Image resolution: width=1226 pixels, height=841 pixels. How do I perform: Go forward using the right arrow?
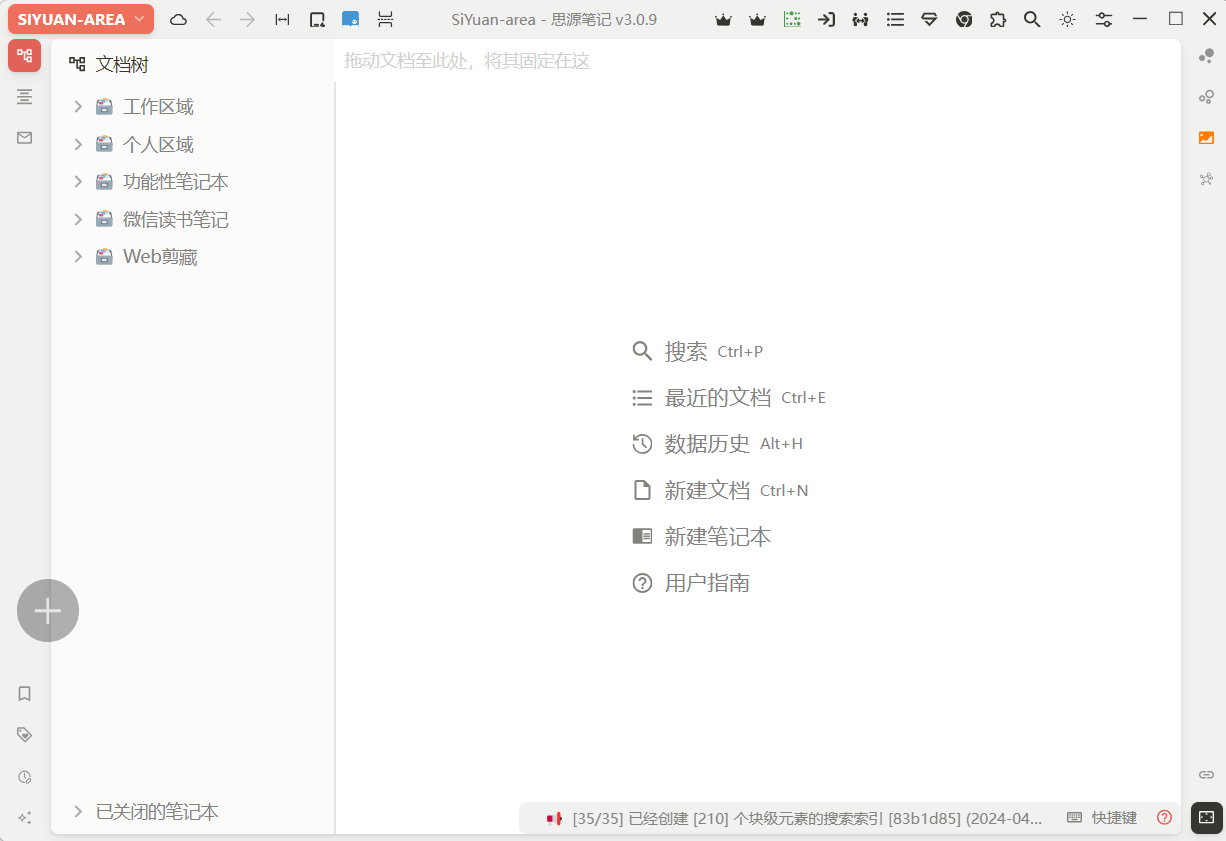(247, 19)
